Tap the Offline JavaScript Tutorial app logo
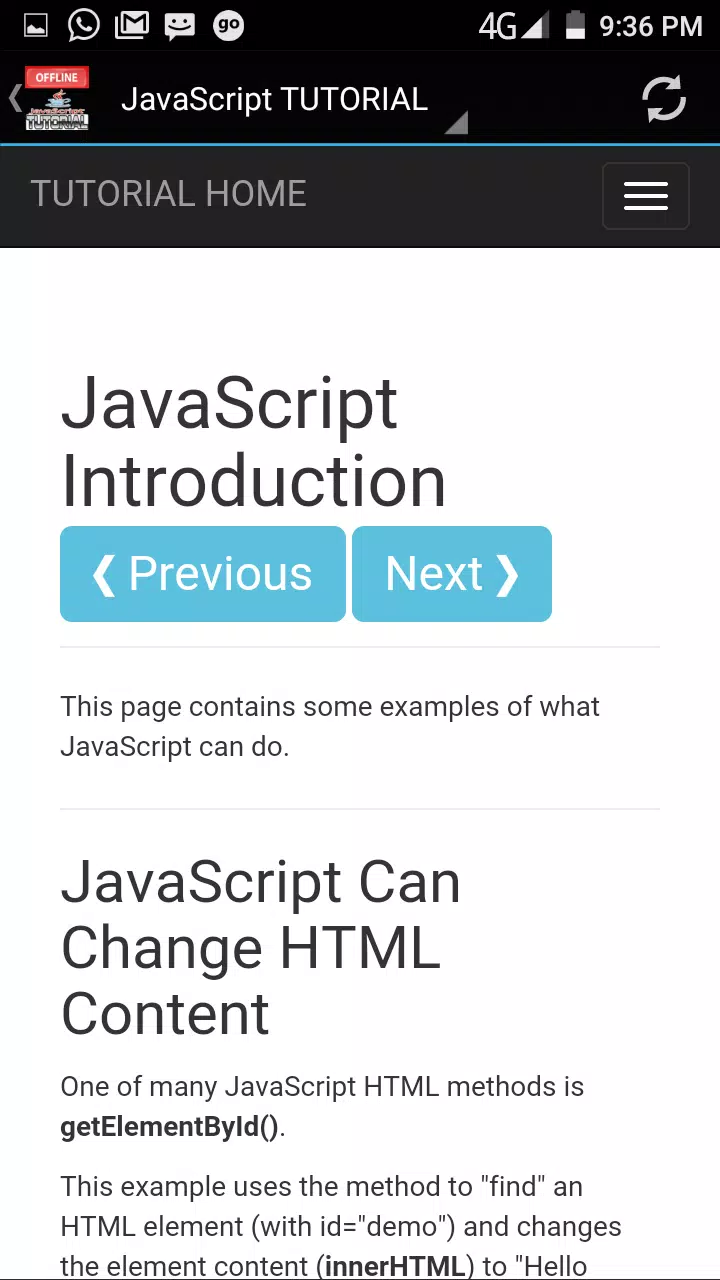720x1280 pixels. 57,98
